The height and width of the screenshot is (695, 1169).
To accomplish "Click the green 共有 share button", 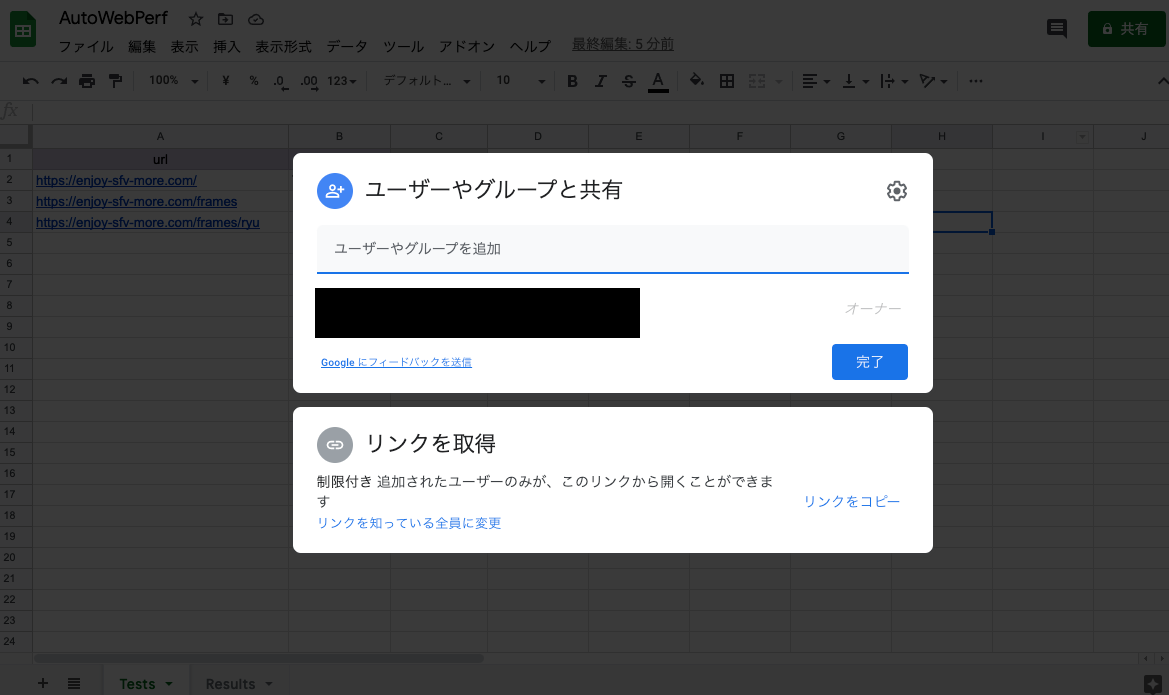I will pyautogui.click(x=1126, y=29).
